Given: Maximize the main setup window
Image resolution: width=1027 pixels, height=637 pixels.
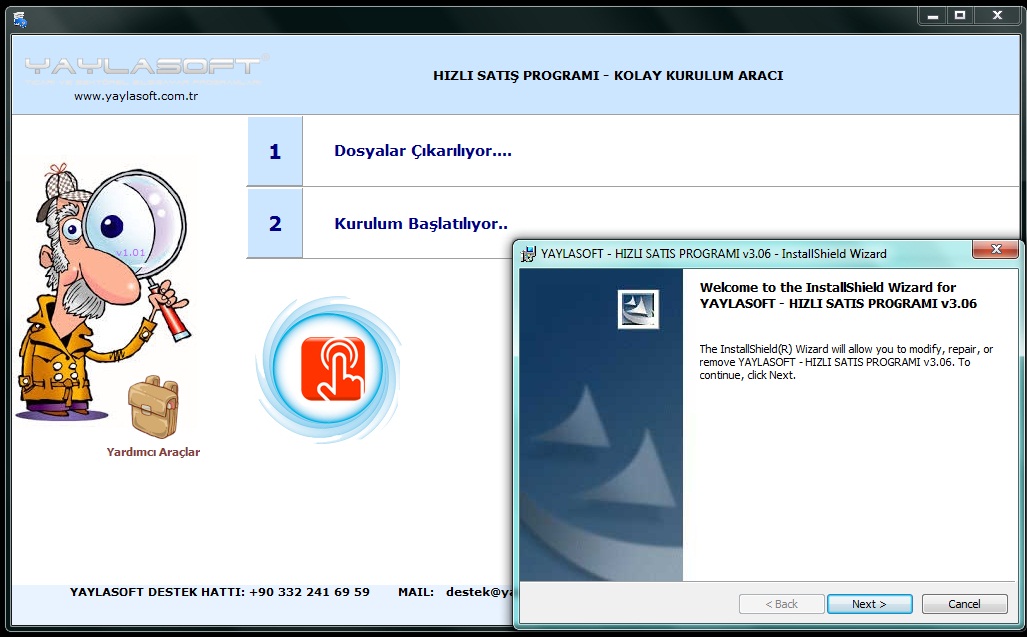Looking at the screenshot, I should pyautogui.click(x=960, y=16).
